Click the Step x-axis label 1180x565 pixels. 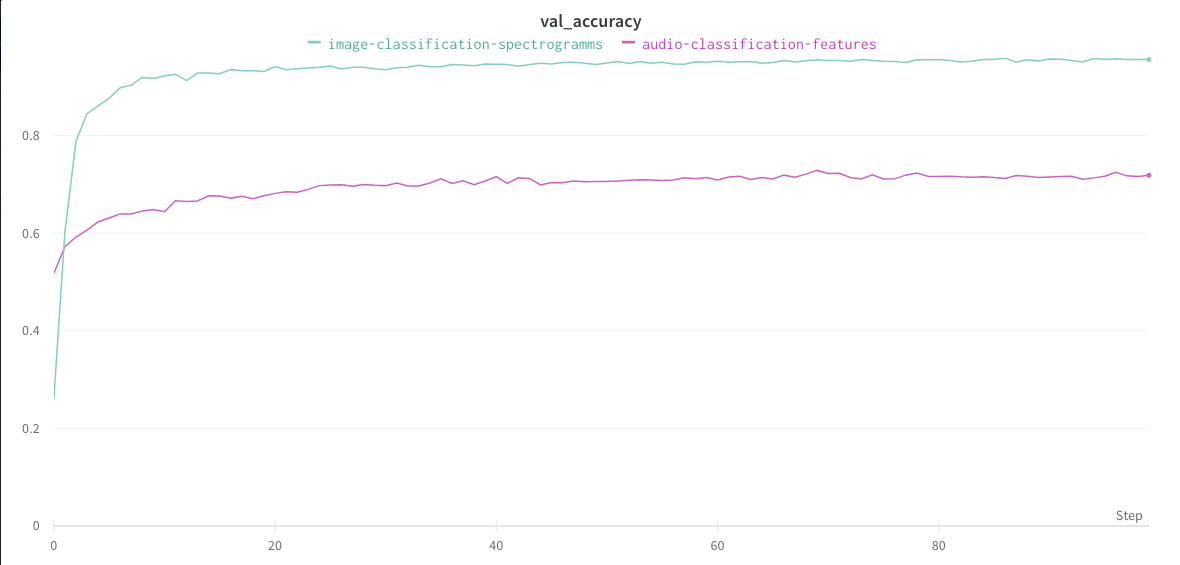coord(1129,516)
